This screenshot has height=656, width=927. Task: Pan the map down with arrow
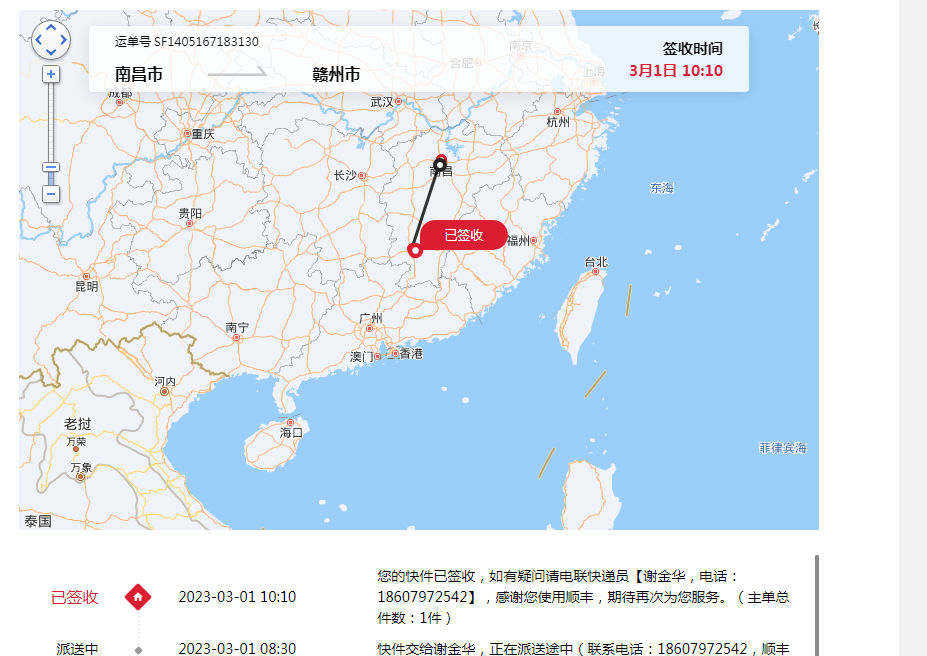click(x=51, y=52)
